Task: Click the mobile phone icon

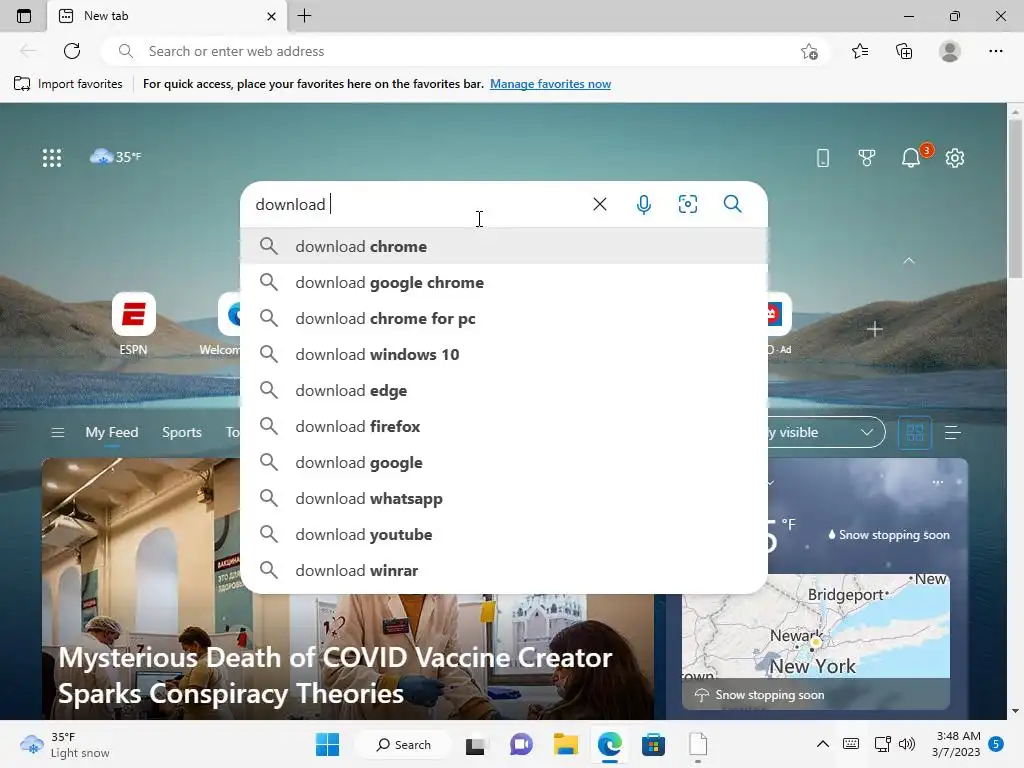Action: click(x=823, y=157)
